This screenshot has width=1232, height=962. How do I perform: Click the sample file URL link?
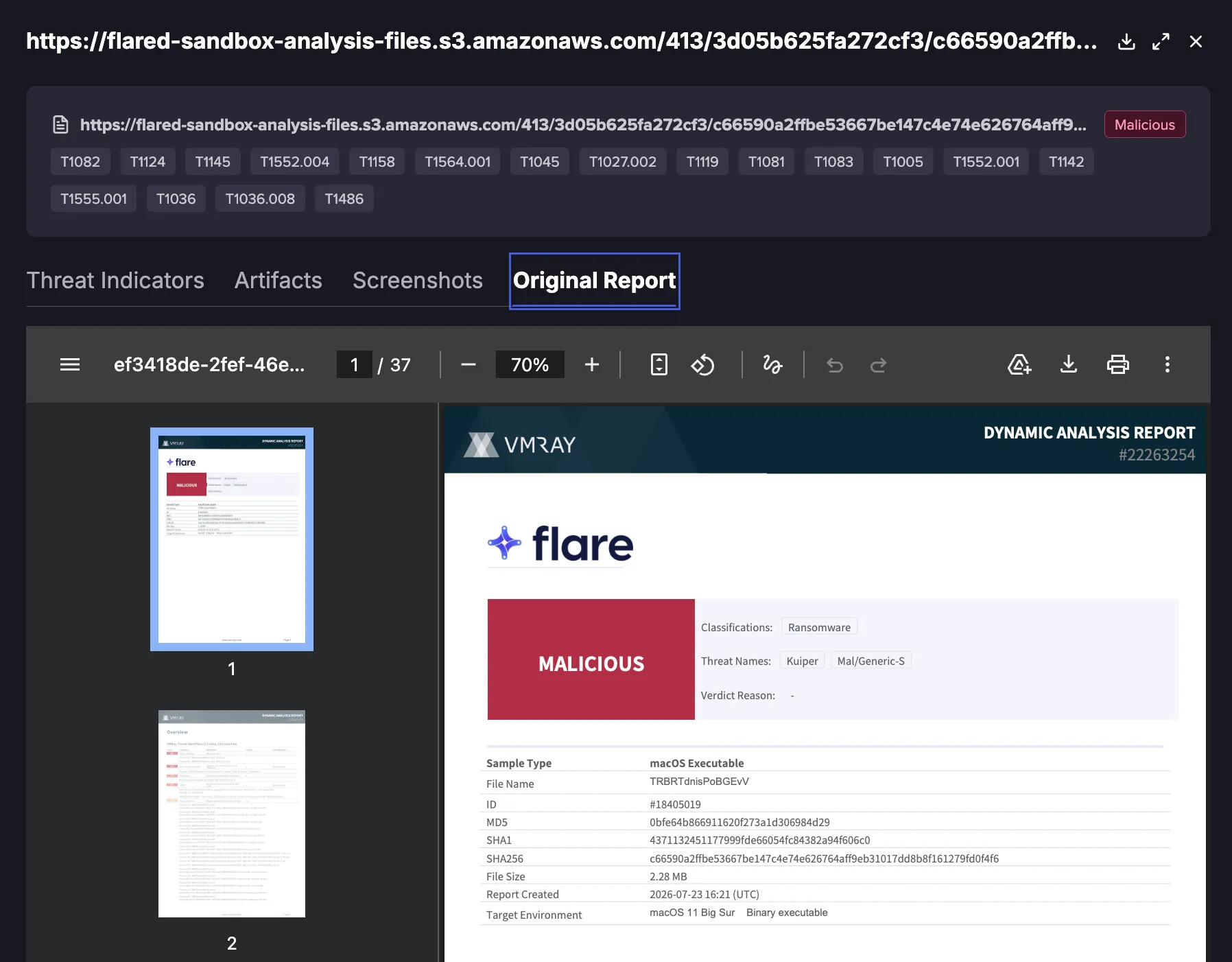coord(583,125)
